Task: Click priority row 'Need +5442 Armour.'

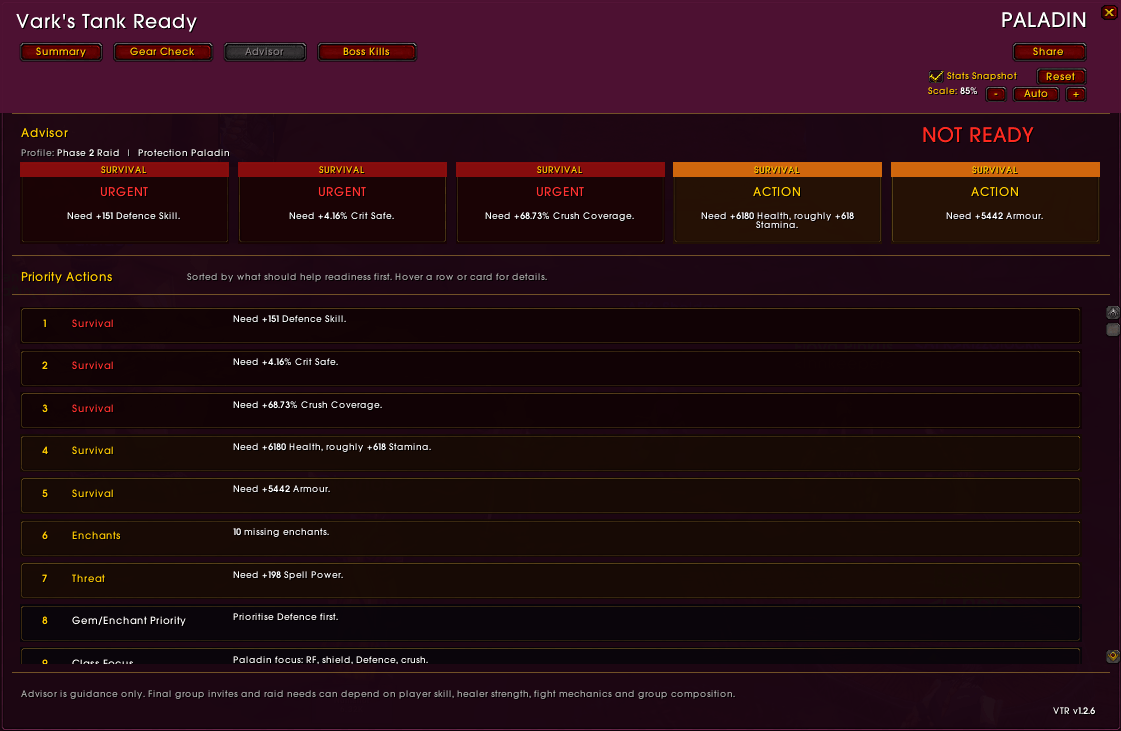Action: click(x=550, y=496)
